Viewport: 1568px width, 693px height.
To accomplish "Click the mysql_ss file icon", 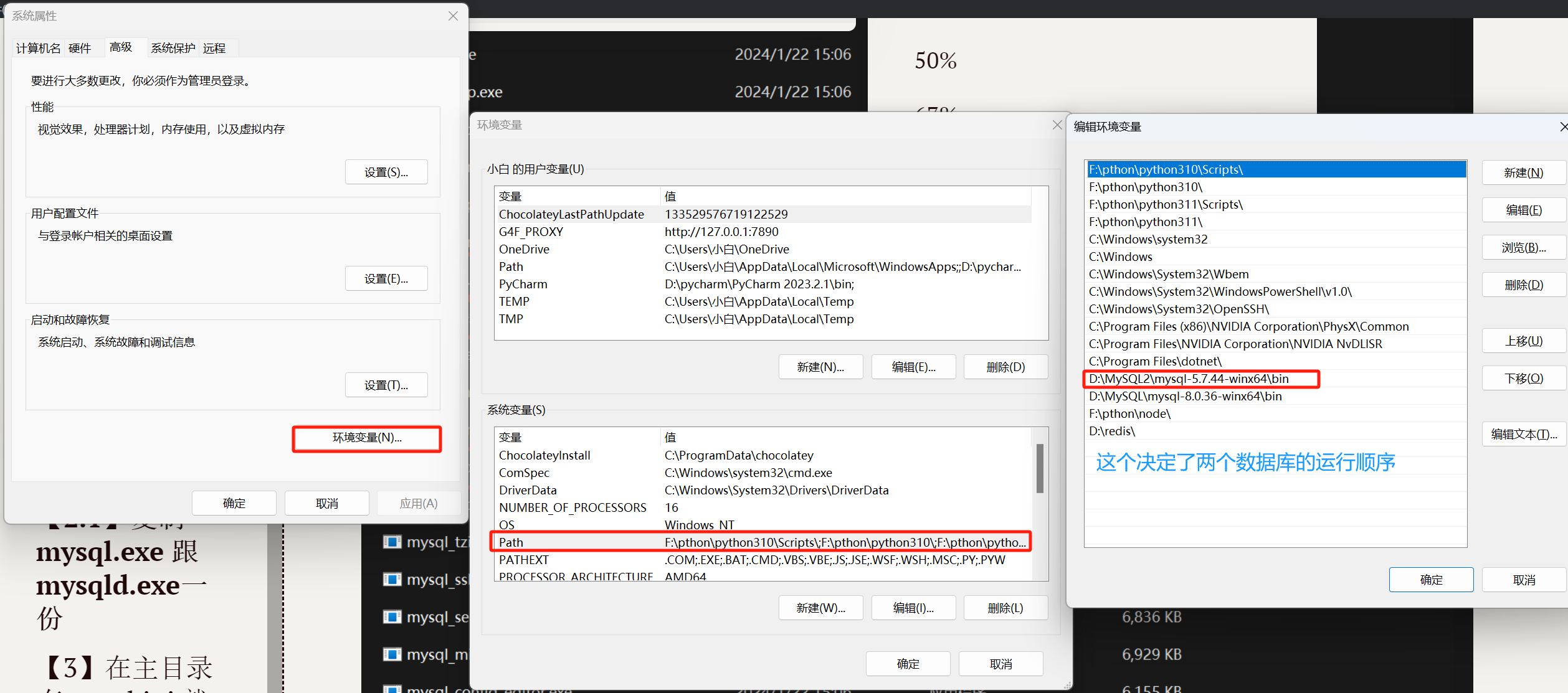I will (x=392, y=579).
